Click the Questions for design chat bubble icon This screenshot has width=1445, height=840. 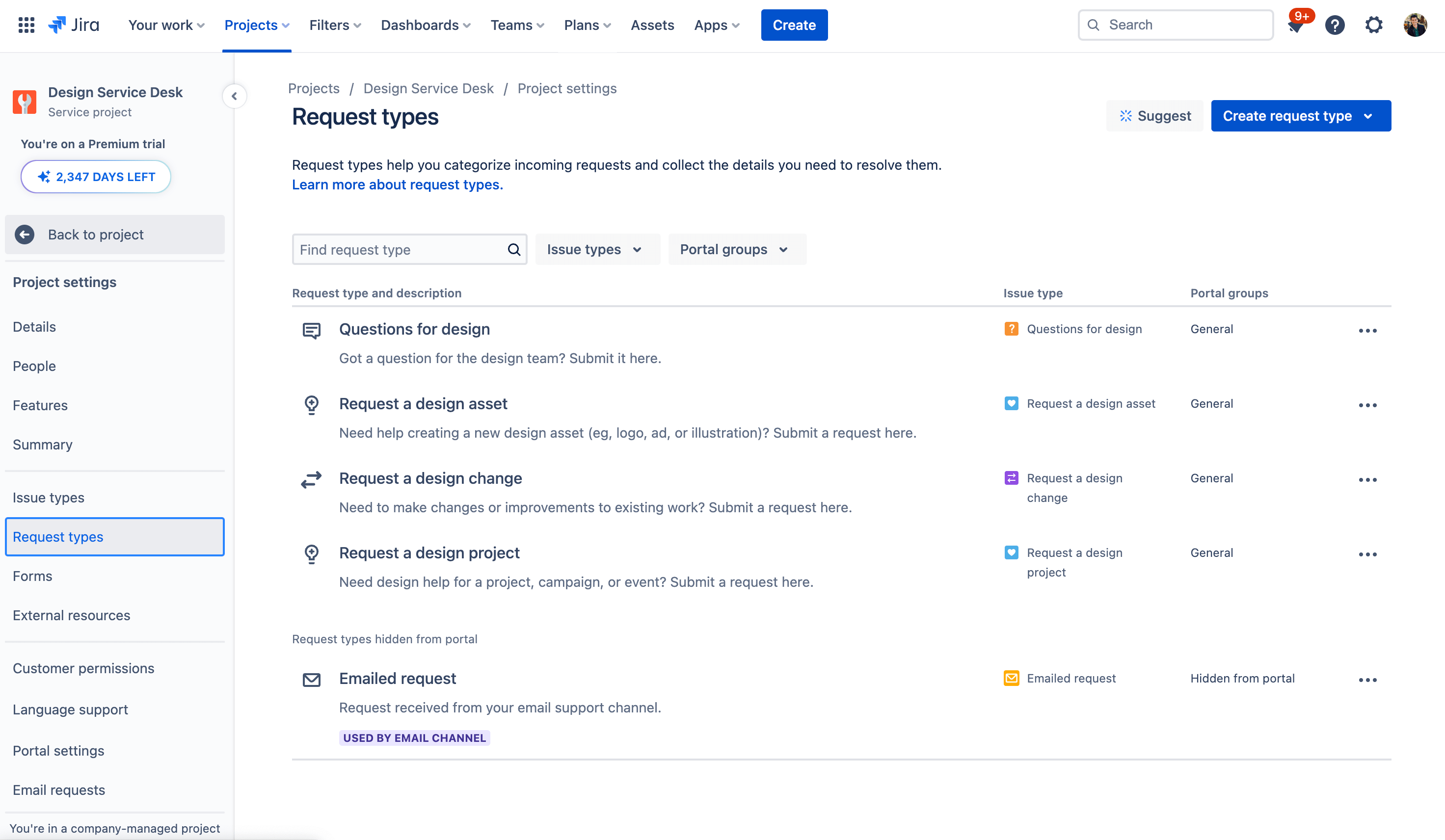point(311,329)
